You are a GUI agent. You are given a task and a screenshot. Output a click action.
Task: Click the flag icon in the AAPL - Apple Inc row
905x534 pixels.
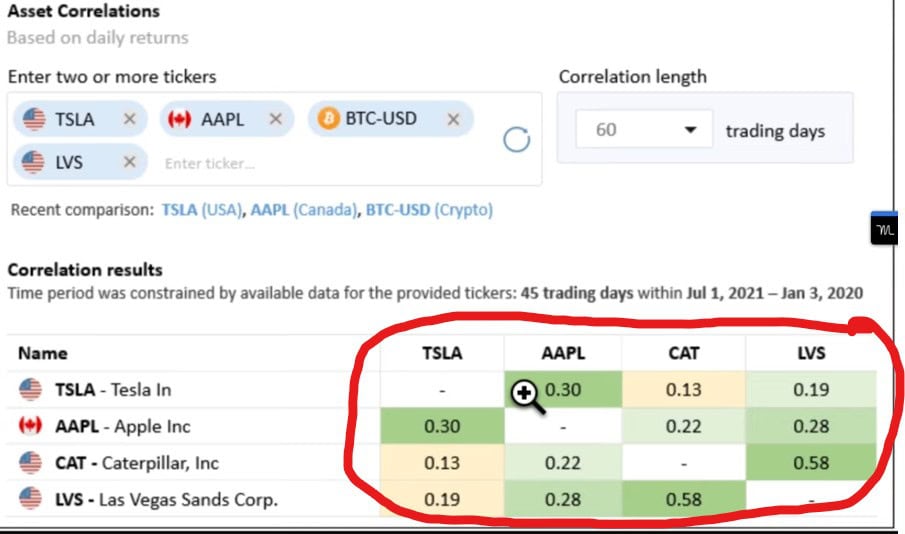[x=30, y=425]
